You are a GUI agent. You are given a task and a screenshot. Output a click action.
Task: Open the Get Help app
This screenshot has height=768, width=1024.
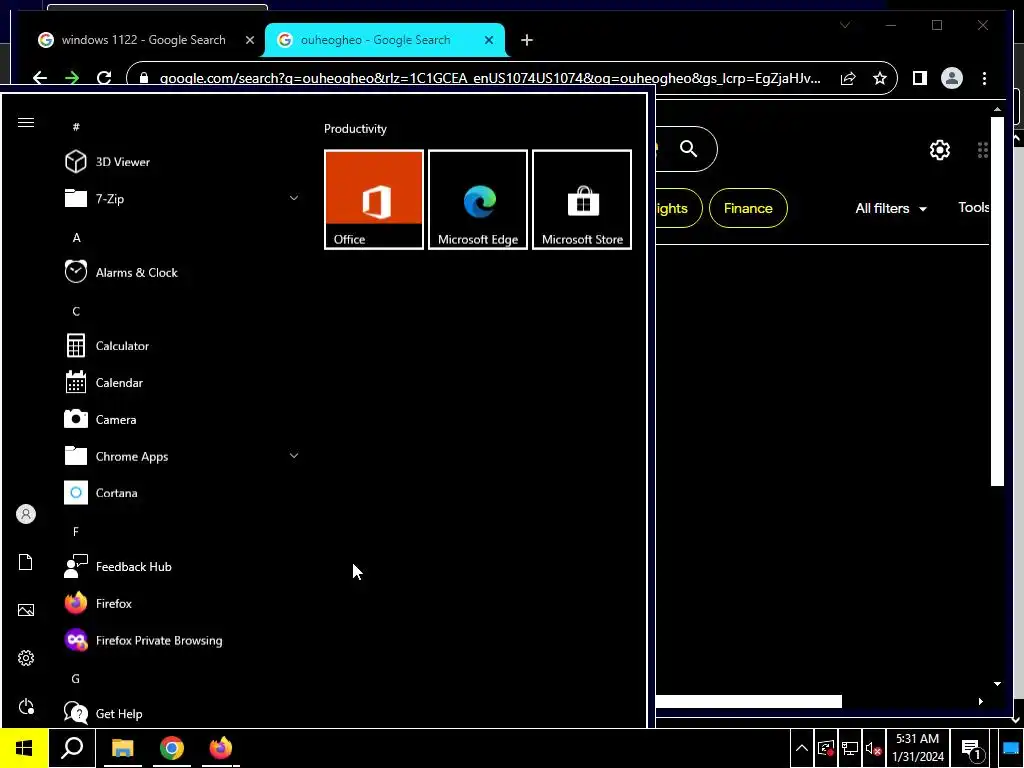point(182,713)
